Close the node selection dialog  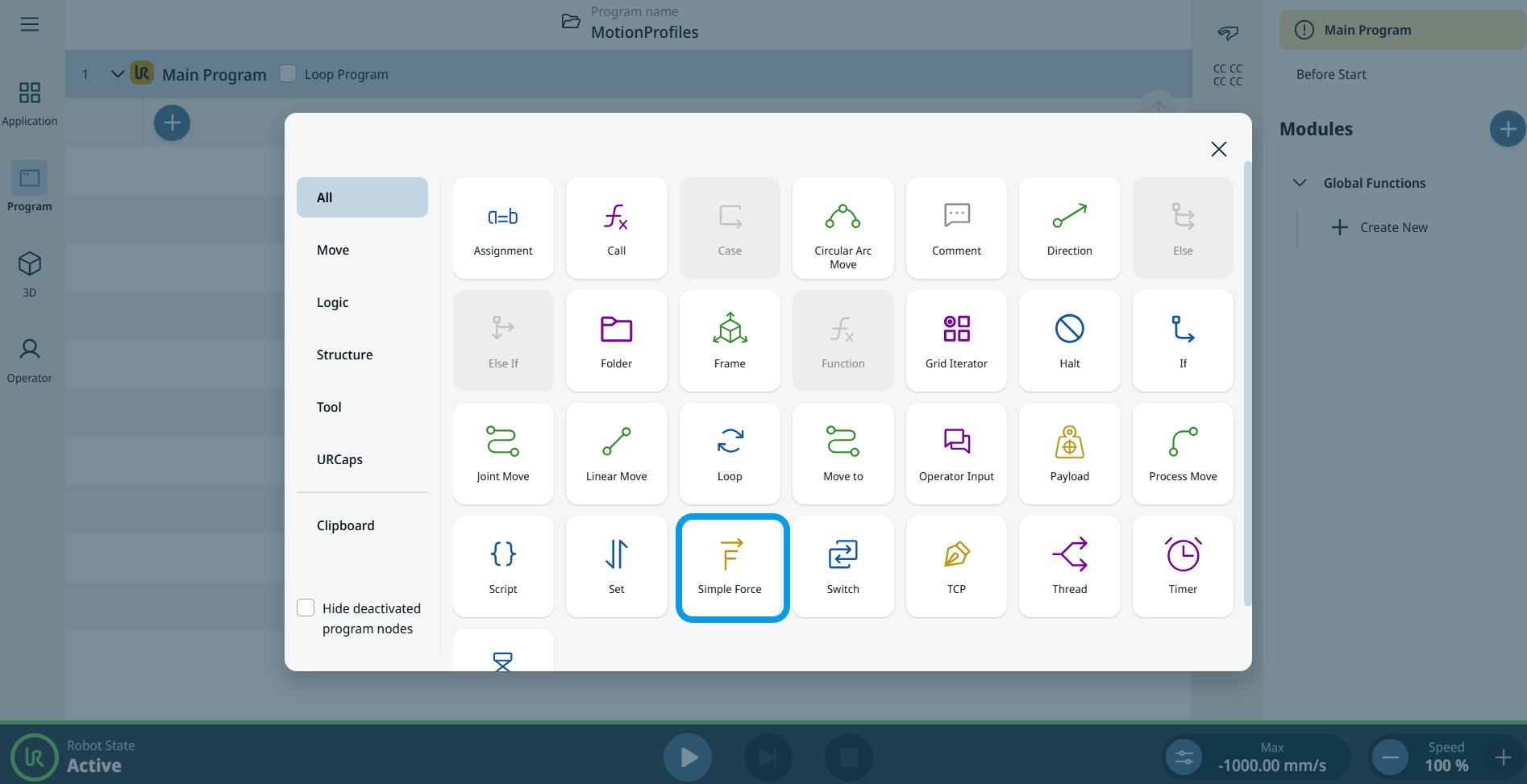click(1218, 149)
